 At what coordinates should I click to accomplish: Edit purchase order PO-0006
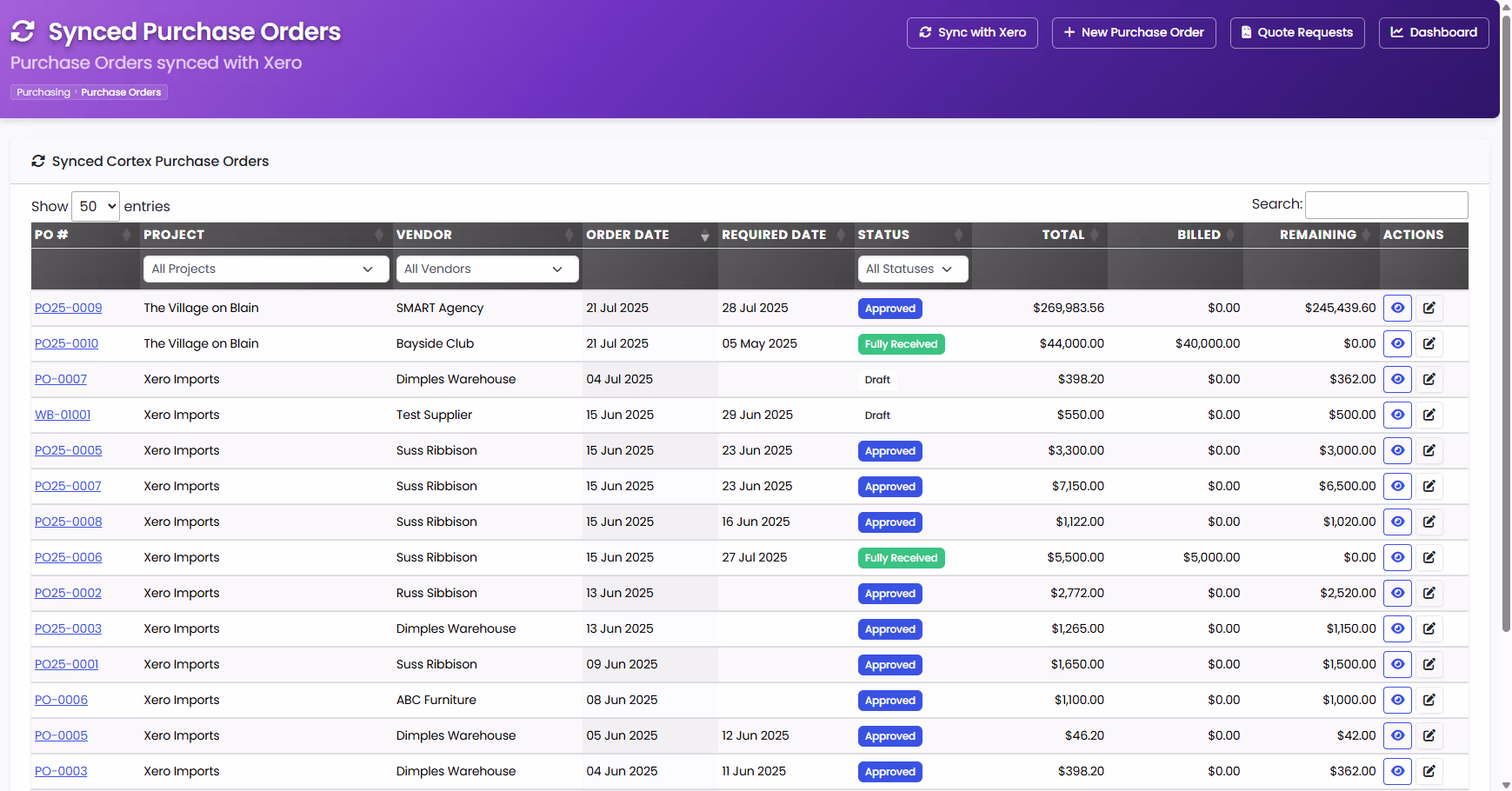1429,700
